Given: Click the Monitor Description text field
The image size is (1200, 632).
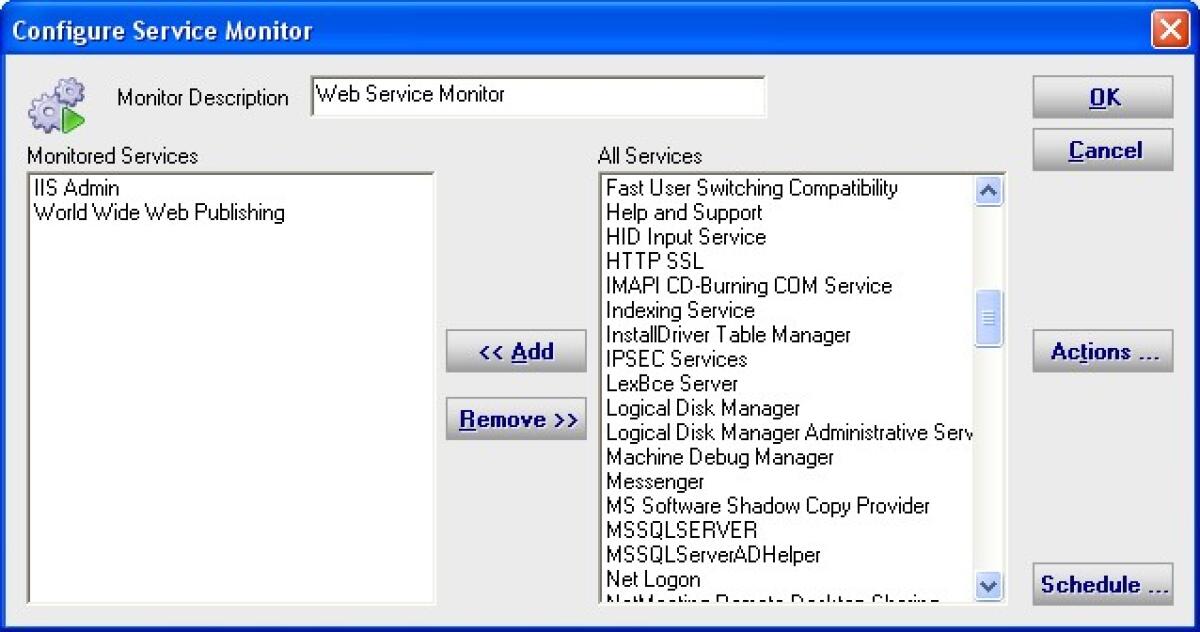Looking at the screenshot, I should coord(538,96).
